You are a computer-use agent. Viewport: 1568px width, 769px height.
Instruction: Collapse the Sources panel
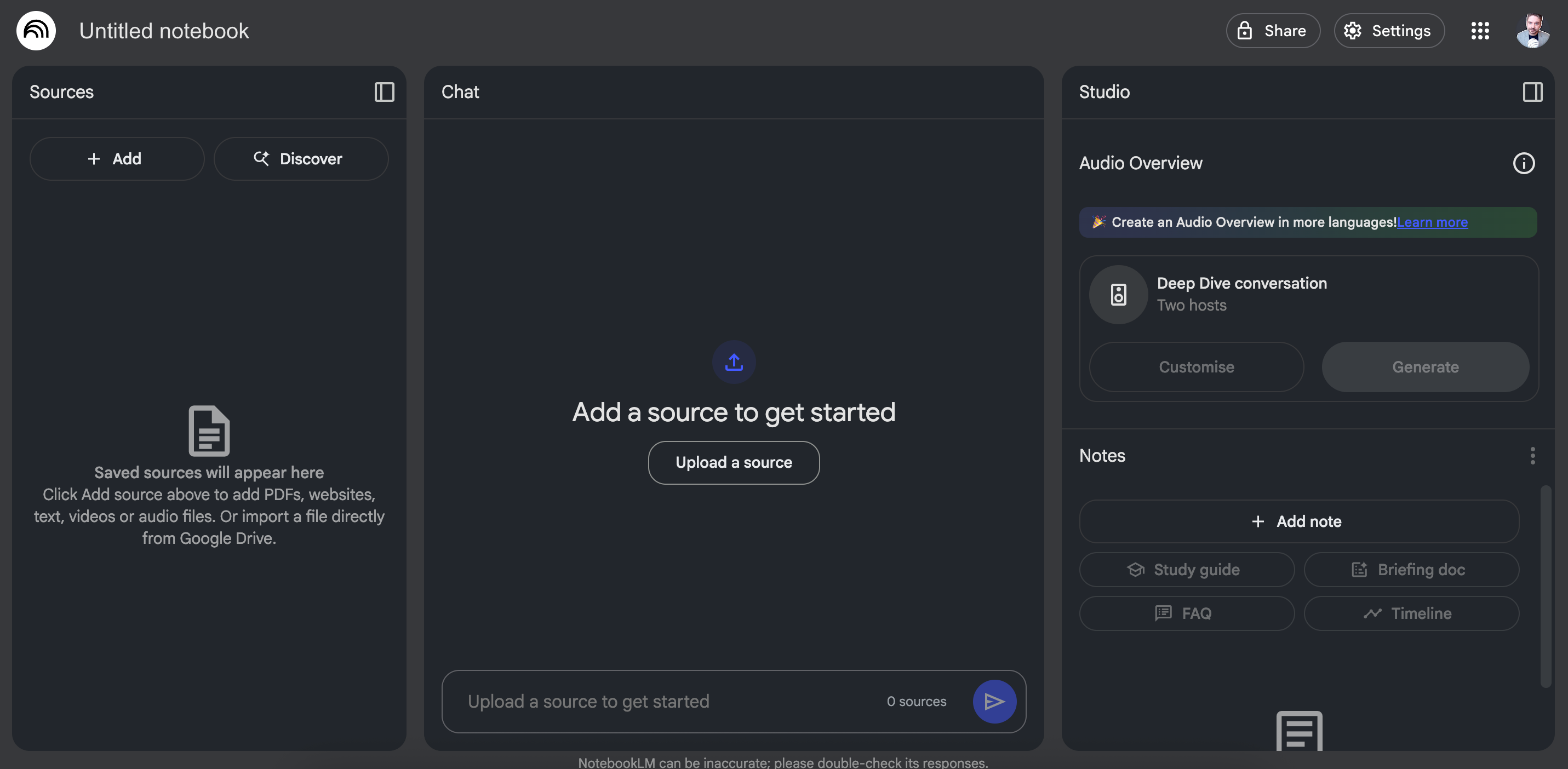[384, 92]
